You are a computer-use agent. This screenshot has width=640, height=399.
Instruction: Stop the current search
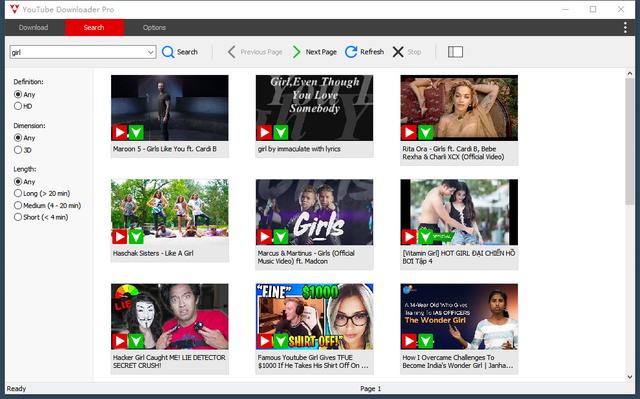coord(407,52)
